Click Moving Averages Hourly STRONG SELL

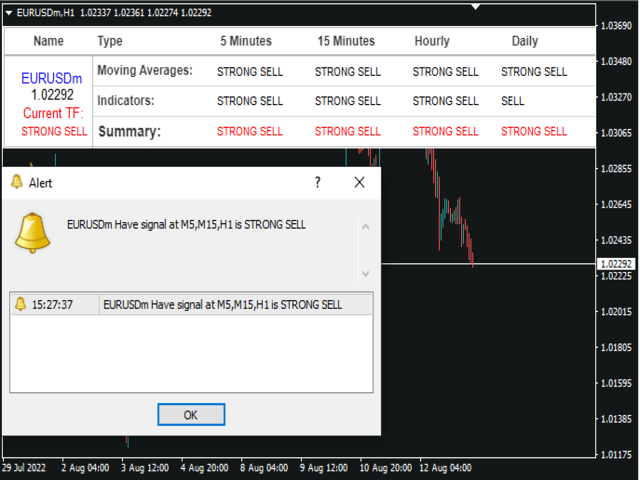[445, 72]
